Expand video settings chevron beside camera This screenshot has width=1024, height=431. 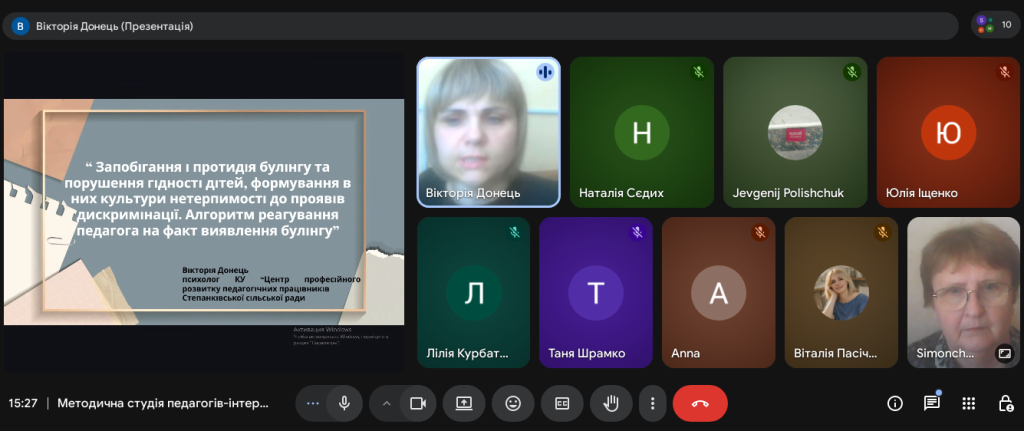386,403
